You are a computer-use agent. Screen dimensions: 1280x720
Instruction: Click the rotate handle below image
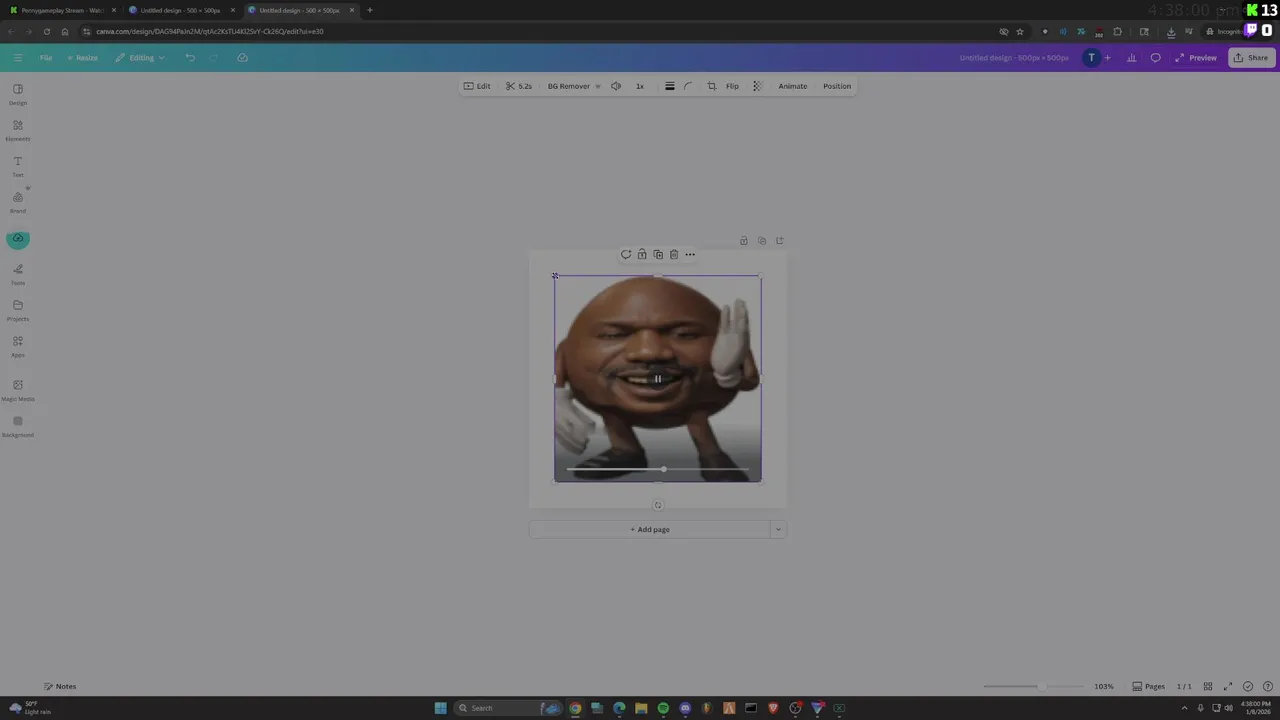(658, 505)
